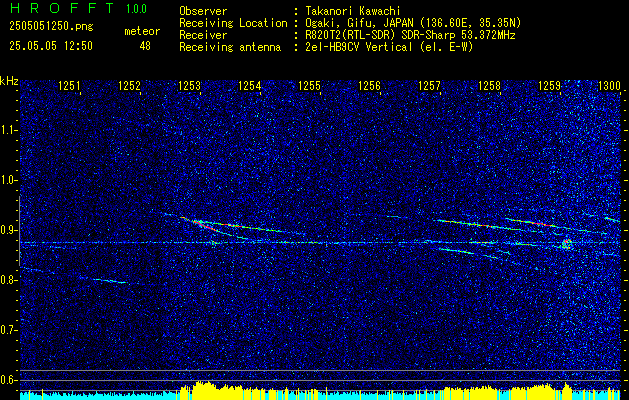629x400 pixels.
Task: Click the 1255 time marker
Action: tap(310, 85)
